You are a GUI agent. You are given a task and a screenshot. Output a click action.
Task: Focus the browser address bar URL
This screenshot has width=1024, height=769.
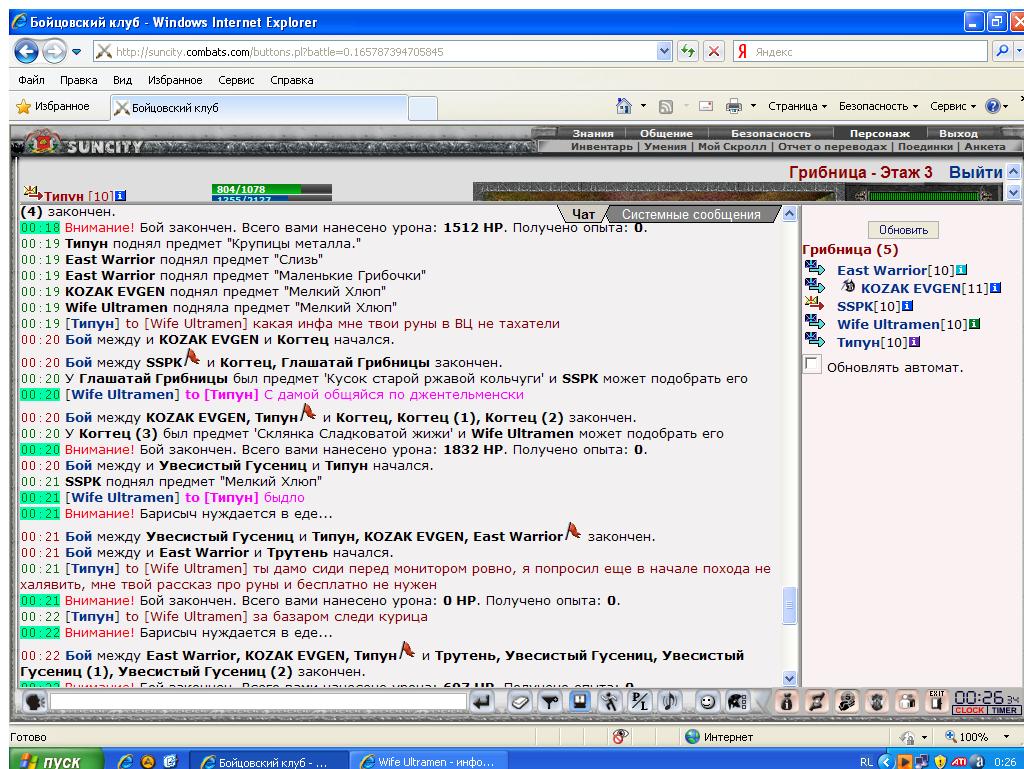coord(384,52)
